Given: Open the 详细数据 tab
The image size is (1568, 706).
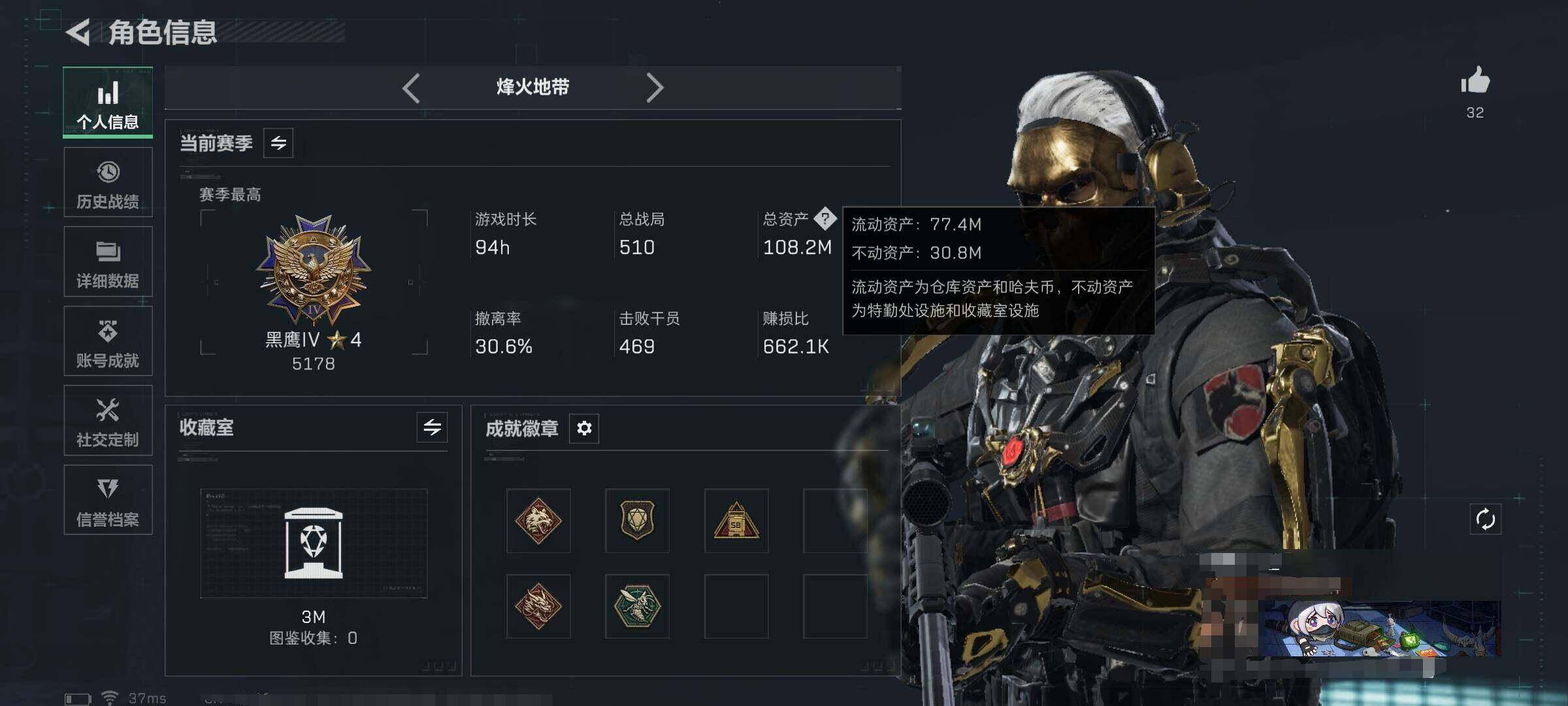Looking at the screenshot, I should click(x=108, y=261).
